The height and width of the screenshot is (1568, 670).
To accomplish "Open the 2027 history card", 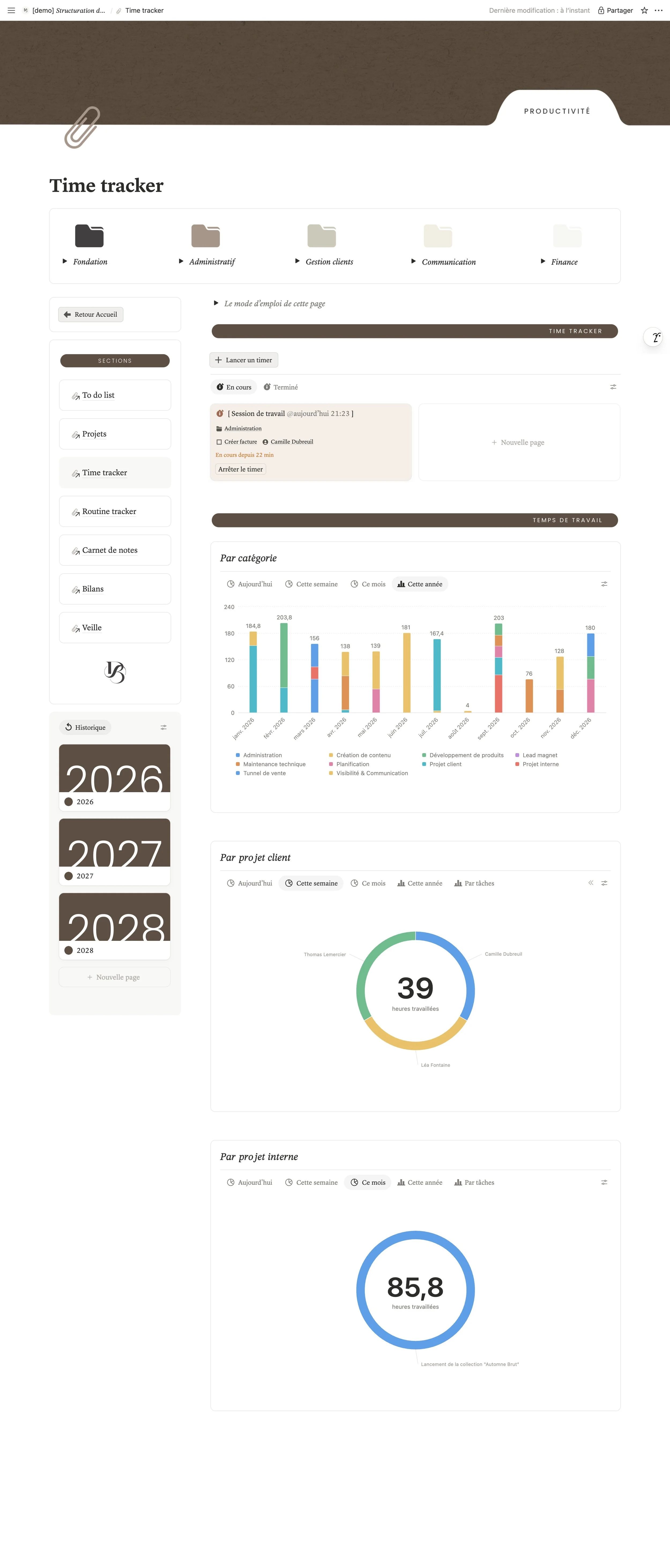I will [x=114, y=852].
